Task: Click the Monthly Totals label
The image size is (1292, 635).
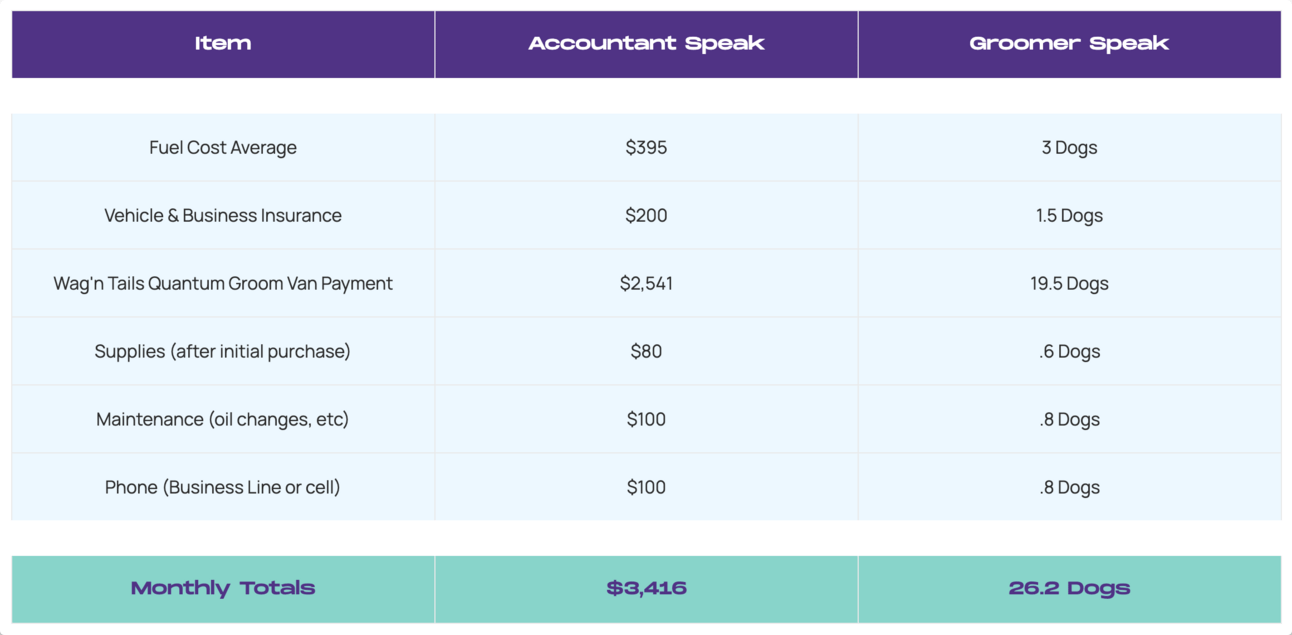Action: pyautogui.click(x=223, y=588)
